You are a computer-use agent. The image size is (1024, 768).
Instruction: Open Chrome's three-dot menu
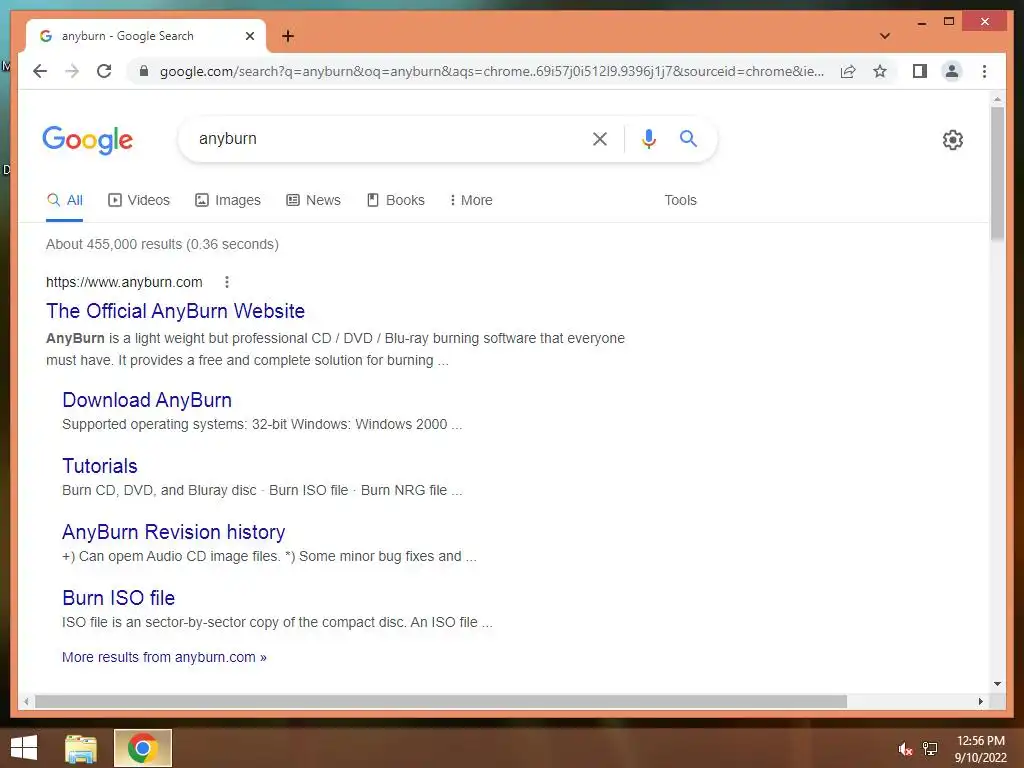(x=984, y=71)
